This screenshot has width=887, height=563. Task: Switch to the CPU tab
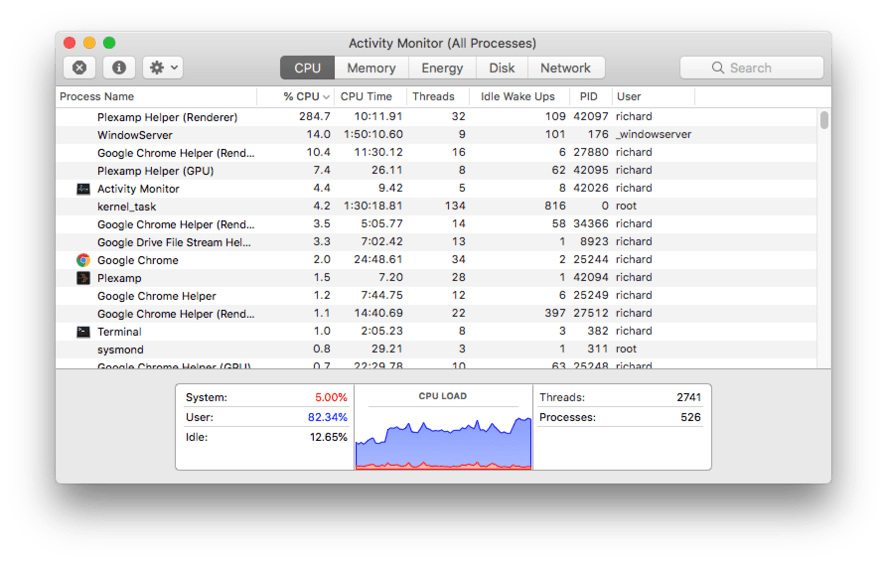(x=307, y=68)
